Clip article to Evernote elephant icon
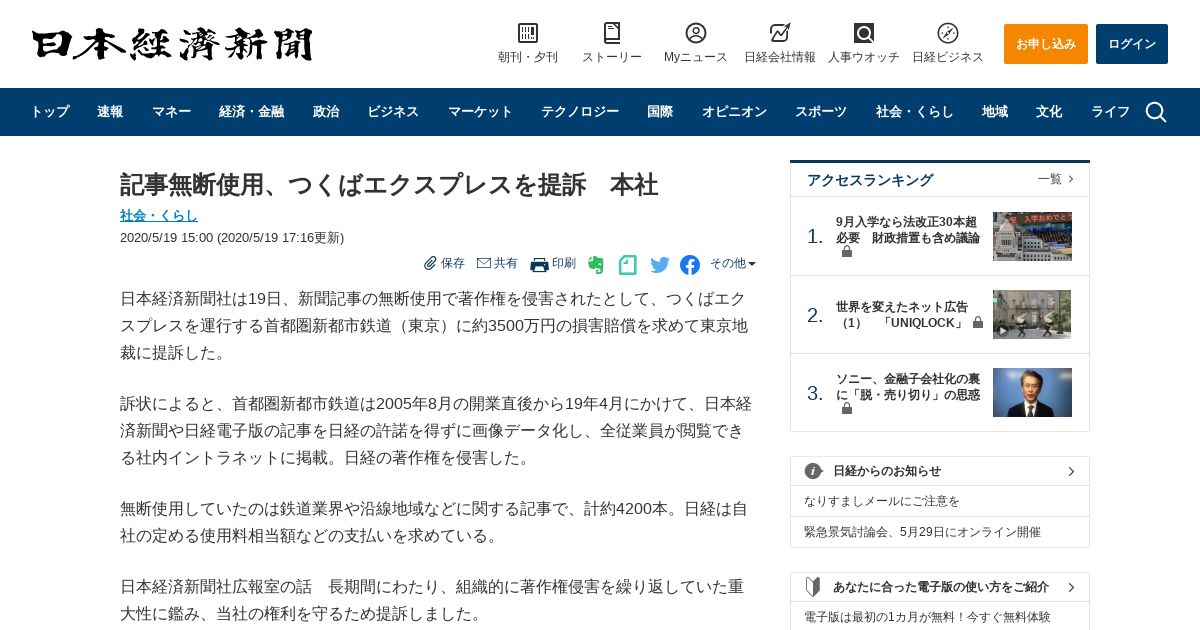Screen dimensions: 1200x630 point(596,265)
